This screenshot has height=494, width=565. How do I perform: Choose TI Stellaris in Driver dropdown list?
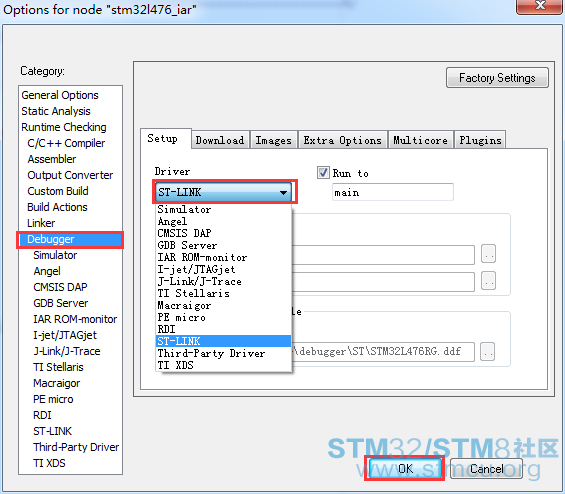tap(223, 293)
